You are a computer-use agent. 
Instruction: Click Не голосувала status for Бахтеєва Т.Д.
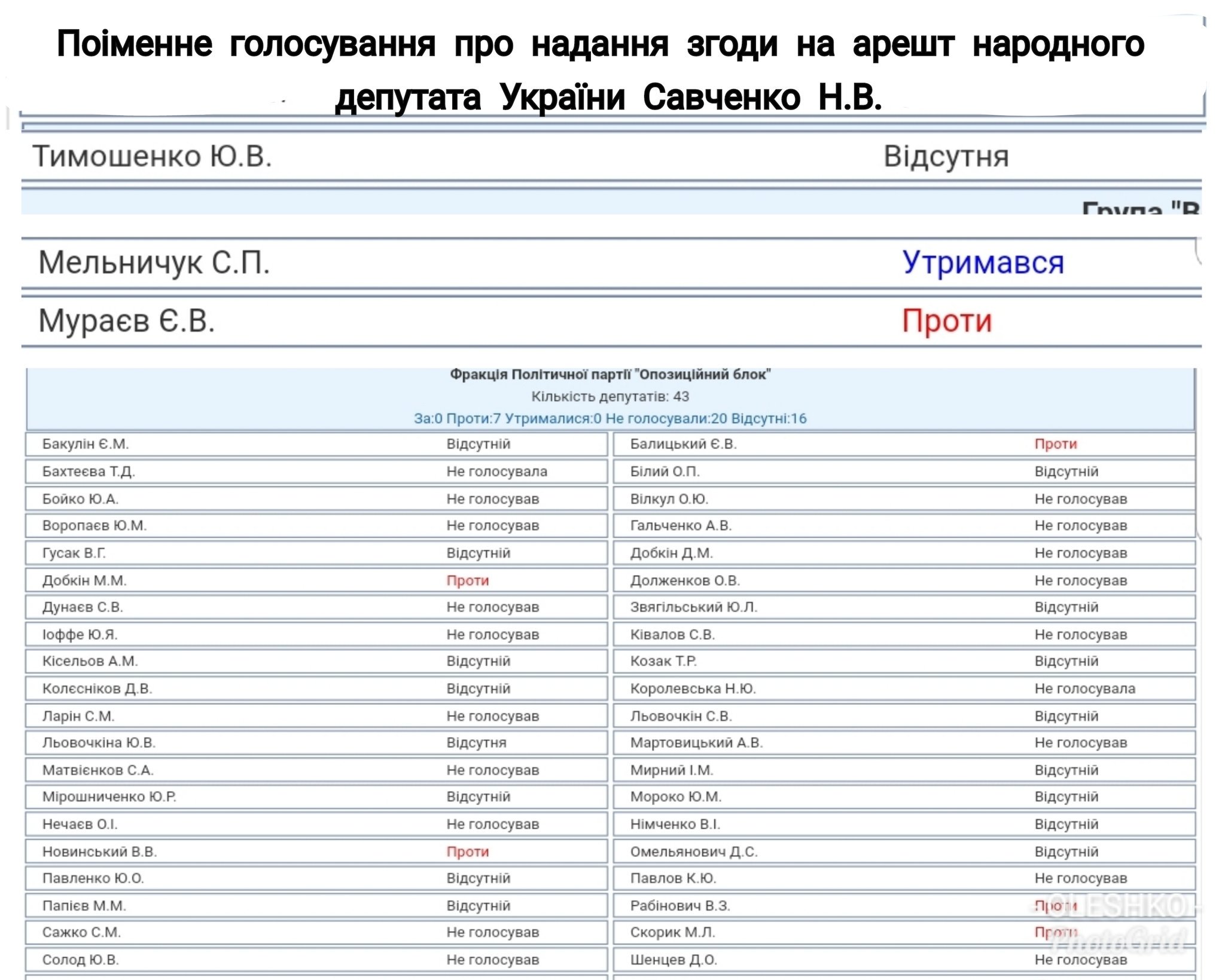click(496, 471)
